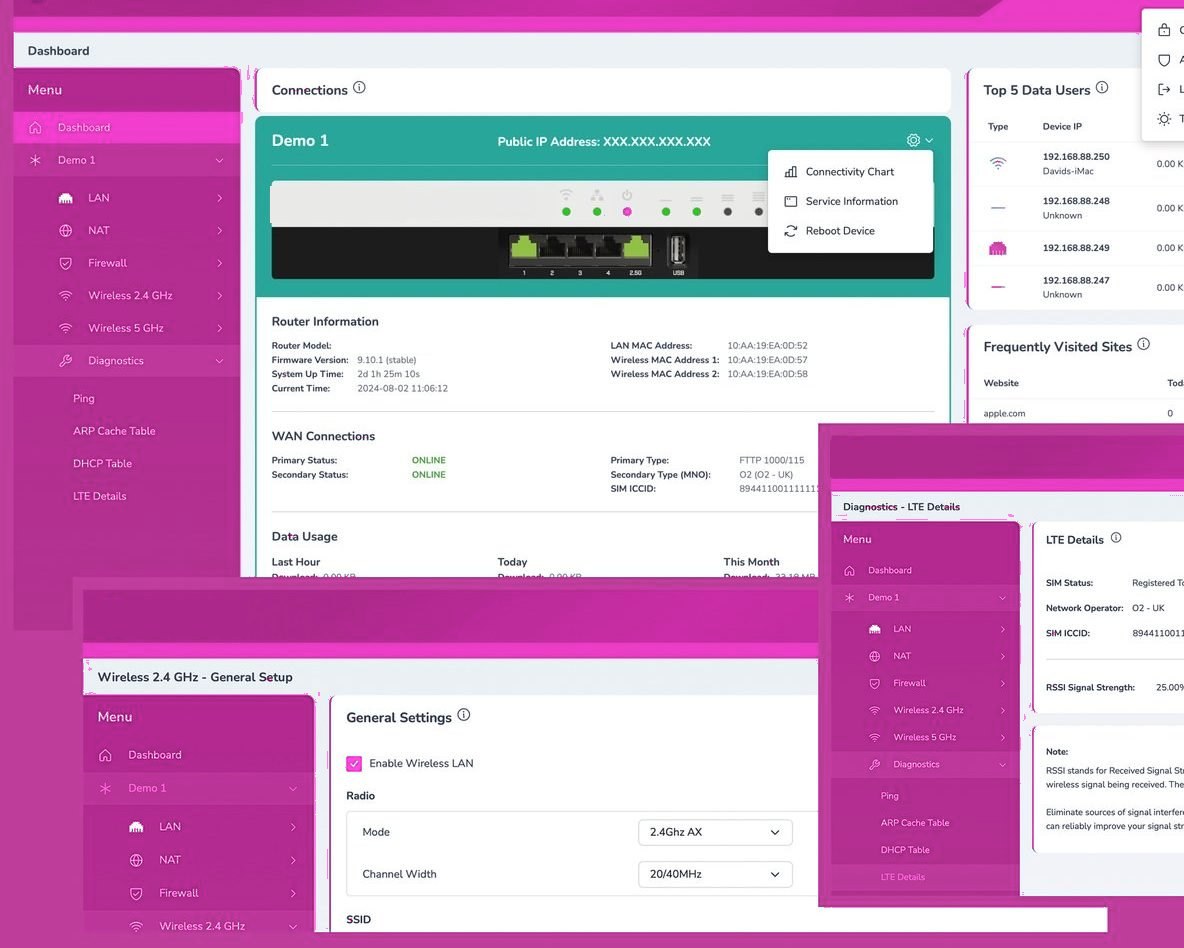Click the Diagnostics wrench icon in main menu
This screenshot has height=948, width=1184.
click(66, 360)
